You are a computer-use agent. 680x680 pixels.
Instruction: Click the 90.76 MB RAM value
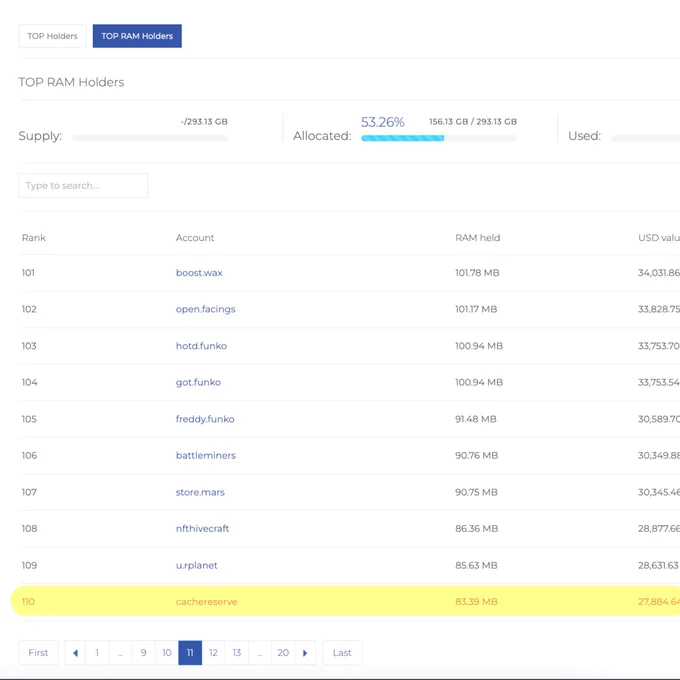476,455
